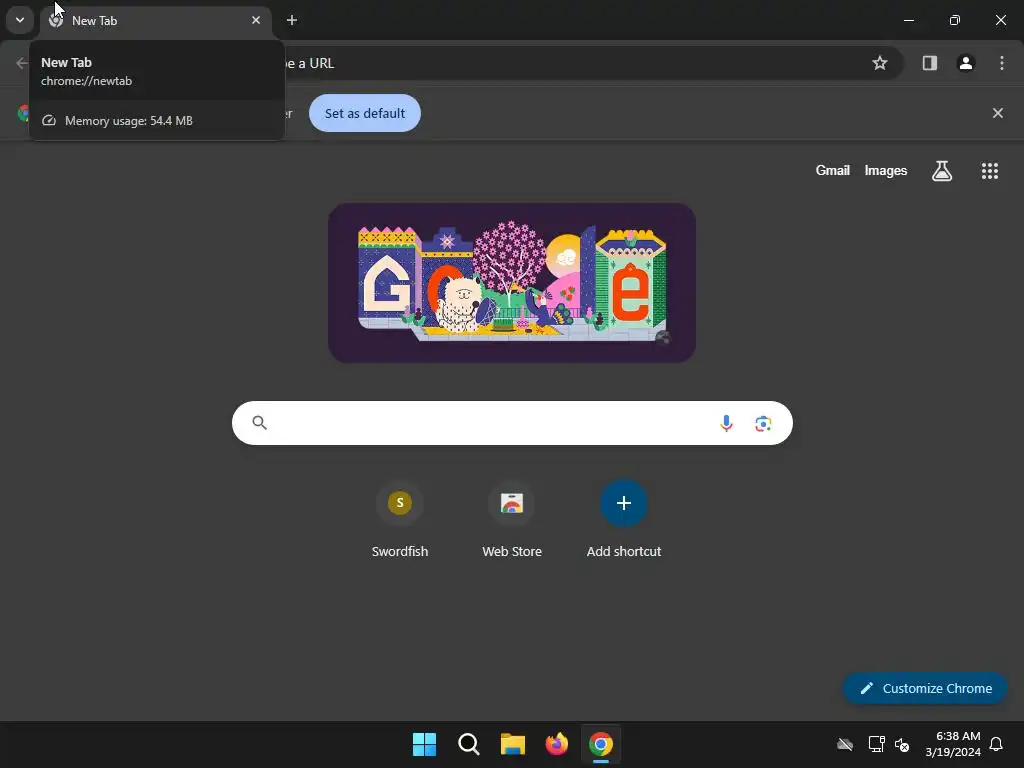
Task: Open the Swordfish shortcut
Action: click(x=400, y=519)
